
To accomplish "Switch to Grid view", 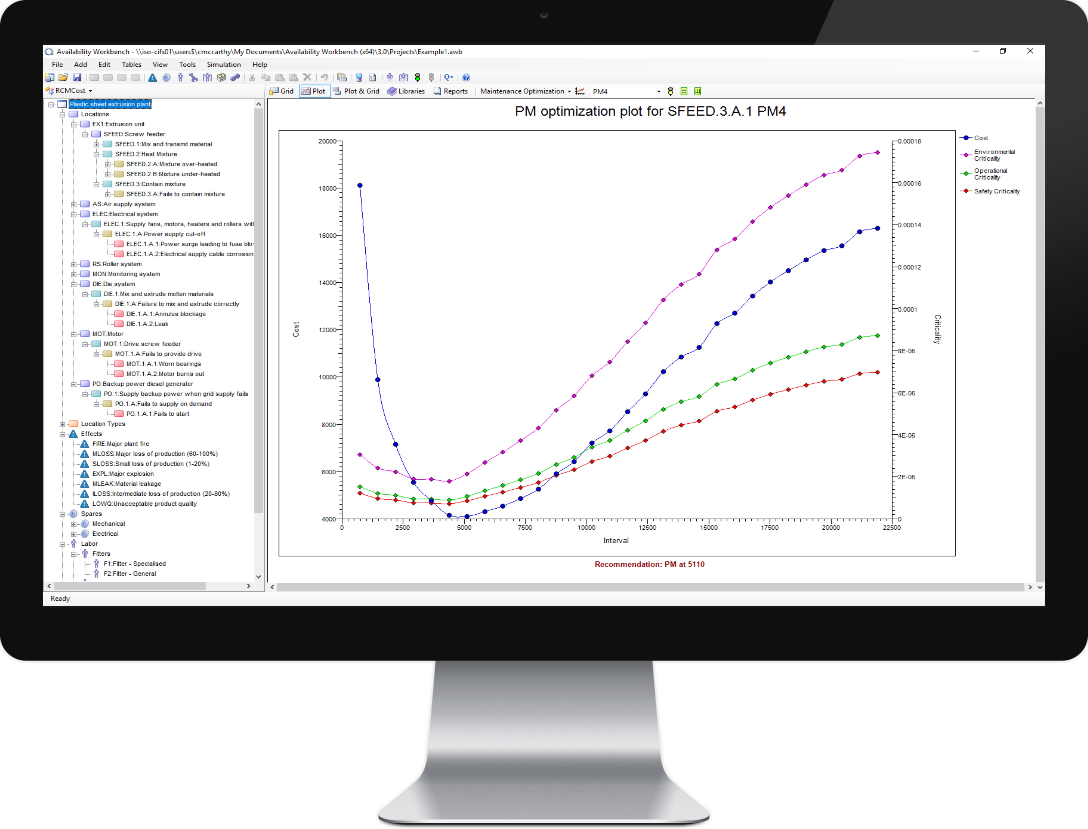I will coord(281,91).
